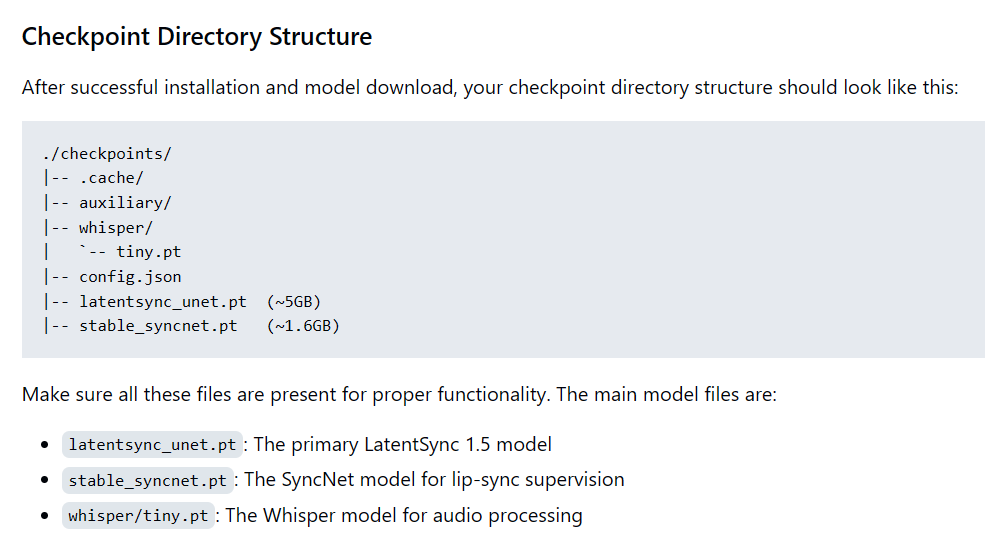The image size is (985, 548).
Task: Click stable_syncnet.pt in the code block
Action: pos(158,326)
